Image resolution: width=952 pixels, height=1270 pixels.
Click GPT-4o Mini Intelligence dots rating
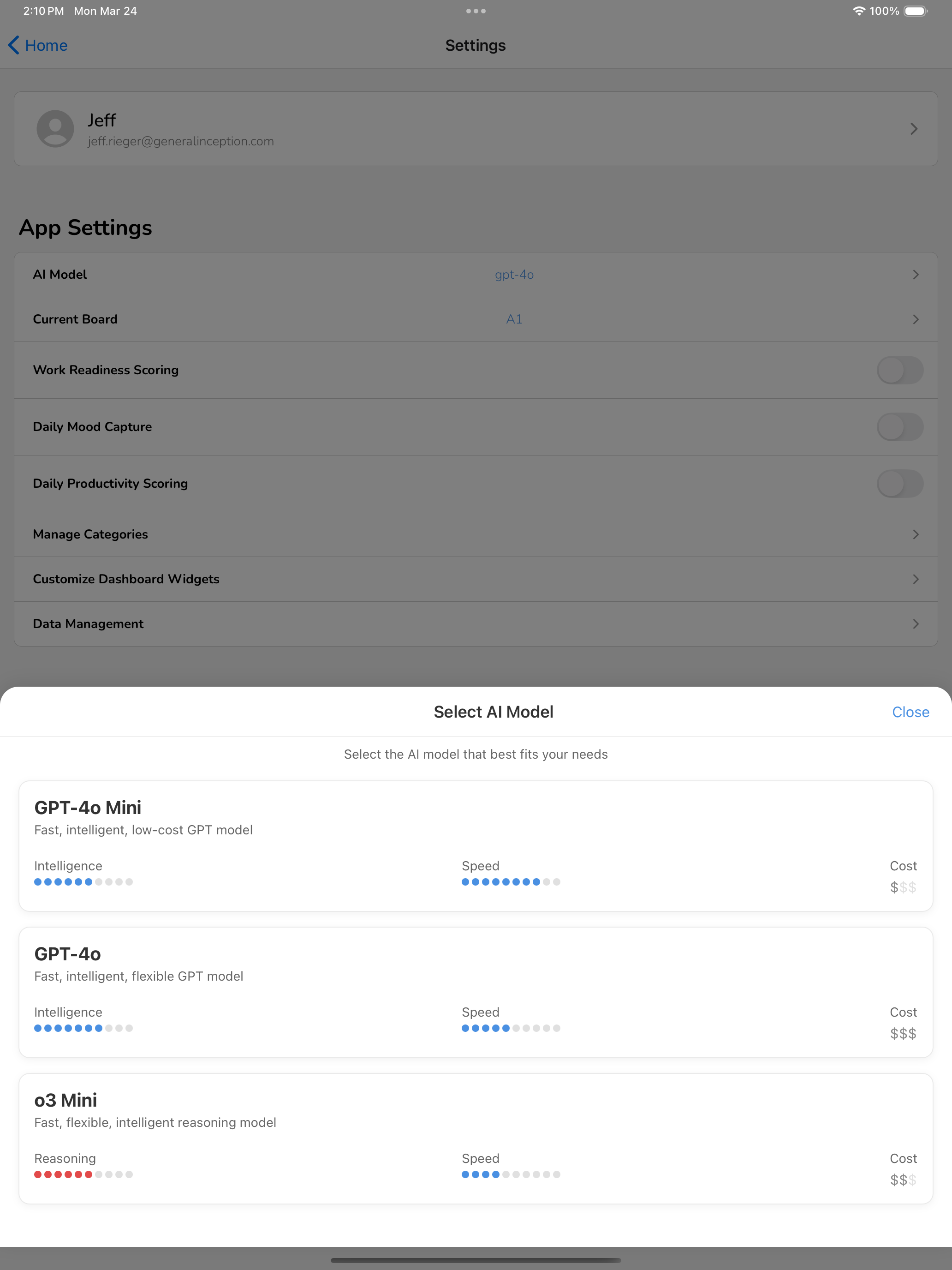click(83, 882)
